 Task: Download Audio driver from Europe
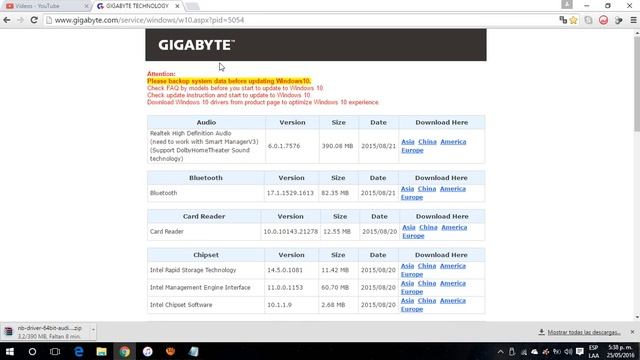pyautogui.click(x=412, y=150)
